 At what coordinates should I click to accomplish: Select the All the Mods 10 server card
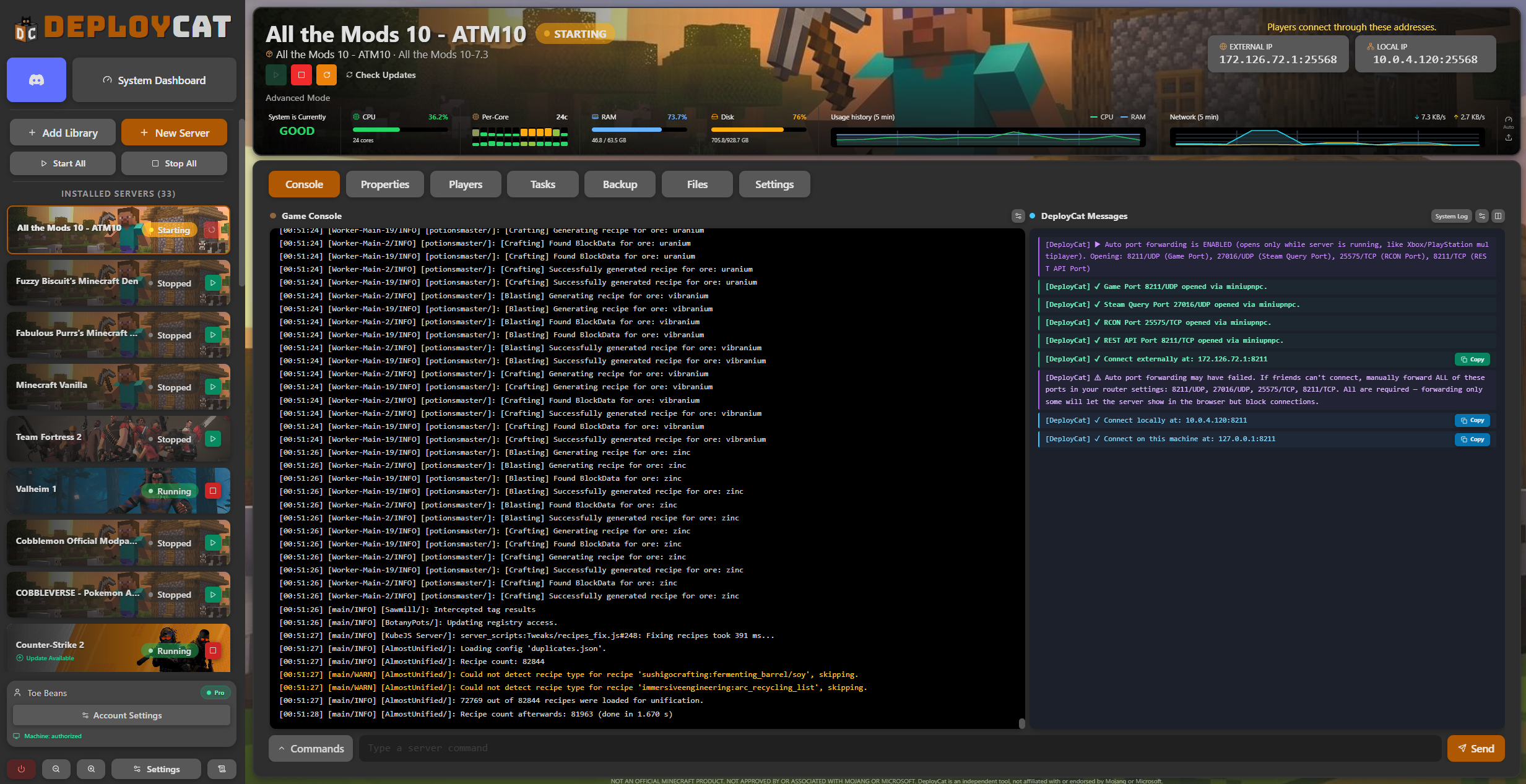pos(118,230)
